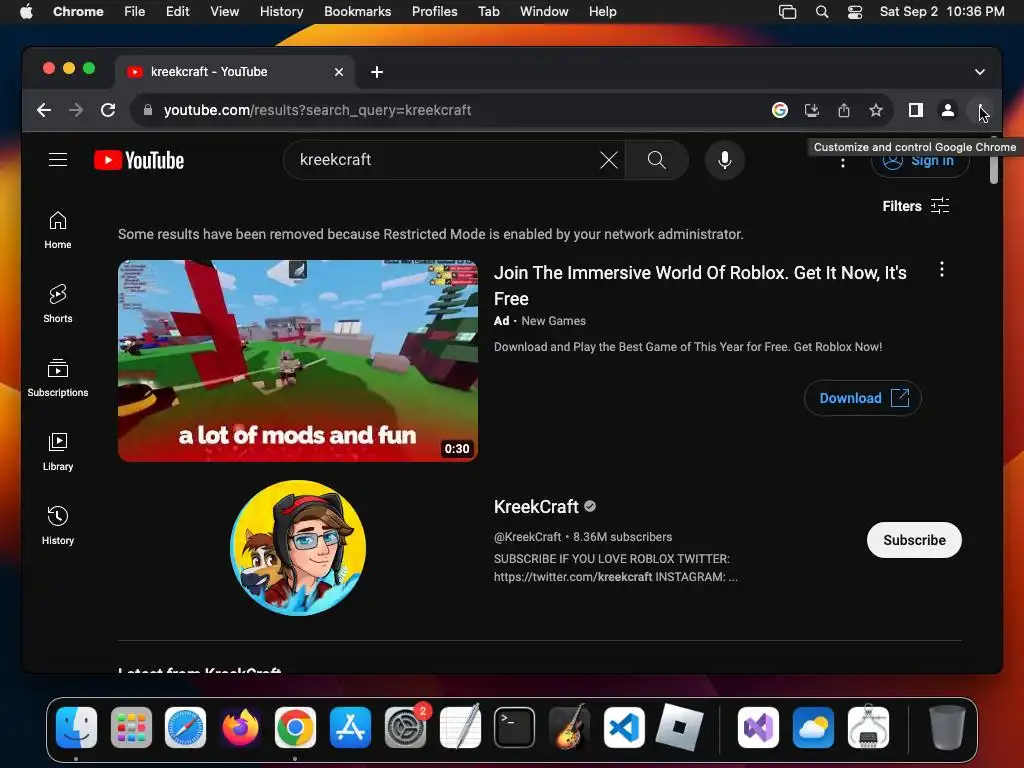Open the Profiles menu
Screen dimensions: 1024x768
434,12
